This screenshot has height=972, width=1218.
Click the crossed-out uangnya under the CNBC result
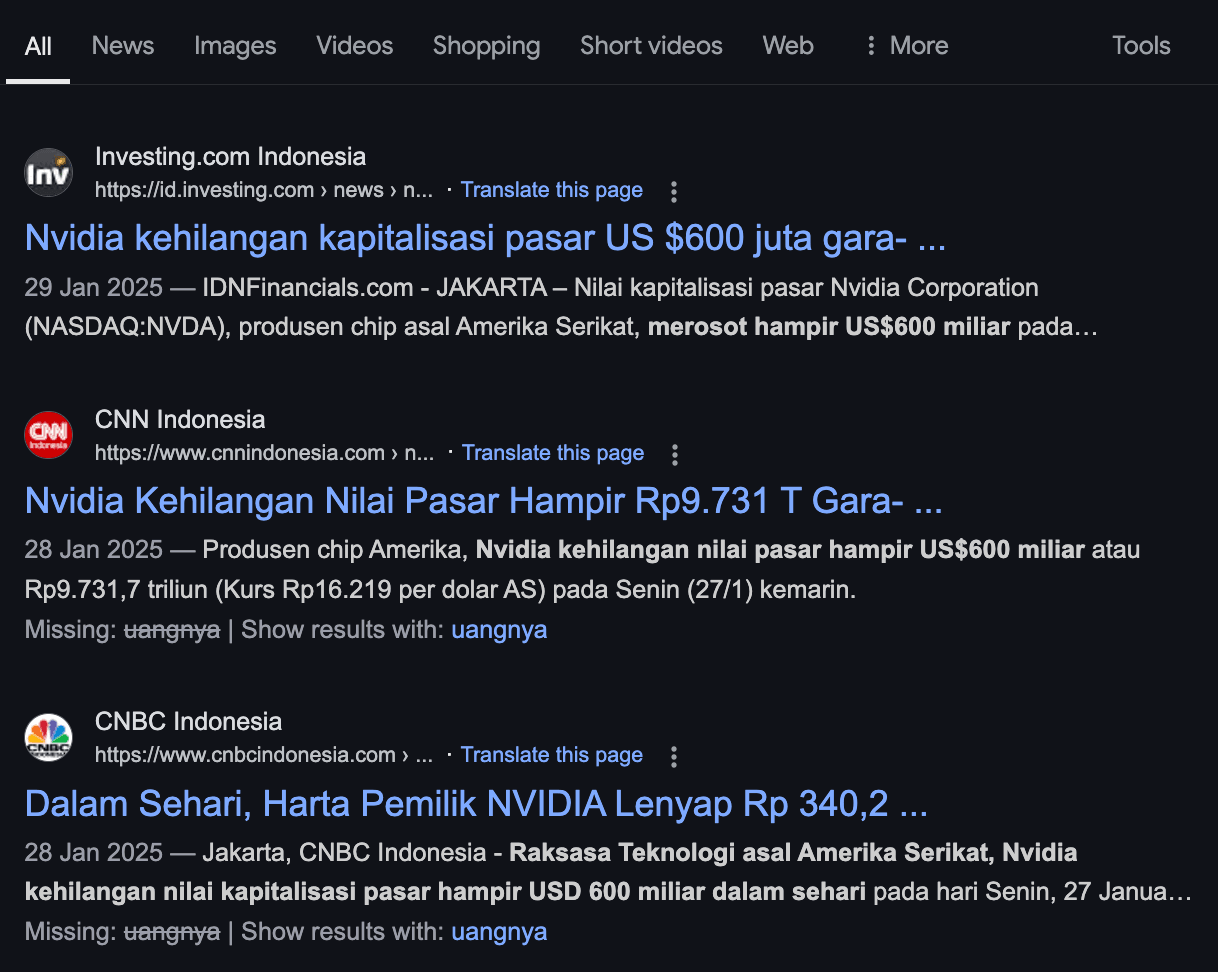[172, 931]
